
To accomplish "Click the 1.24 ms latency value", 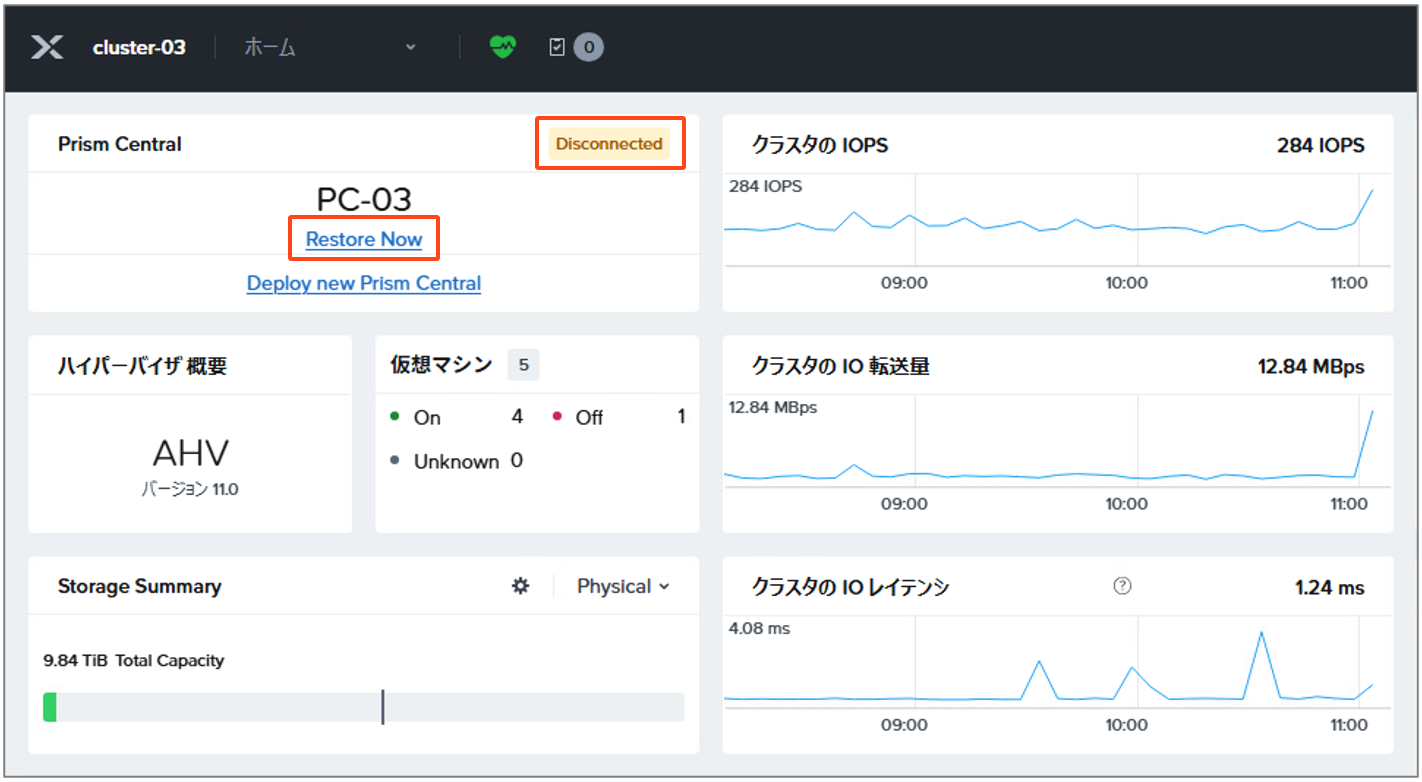I will pyautogui.click(x=1329, y=587).
